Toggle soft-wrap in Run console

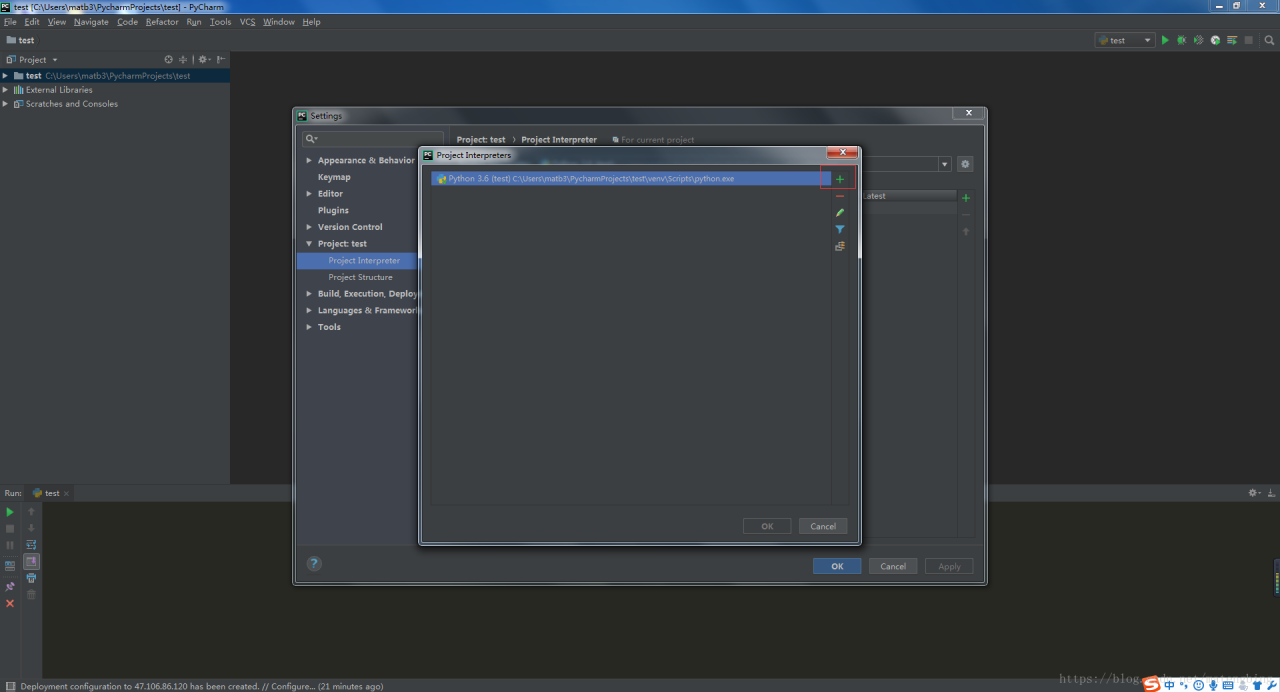tap(31, 545)
